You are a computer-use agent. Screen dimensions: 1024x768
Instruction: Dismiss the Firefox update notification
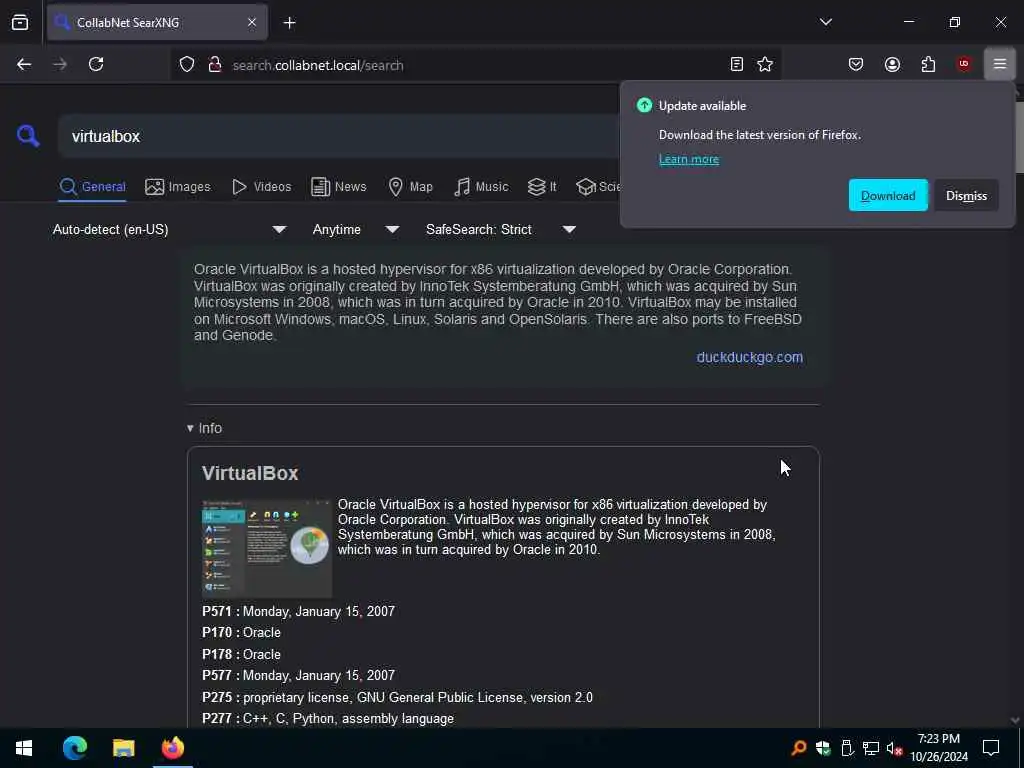point(966,195)
